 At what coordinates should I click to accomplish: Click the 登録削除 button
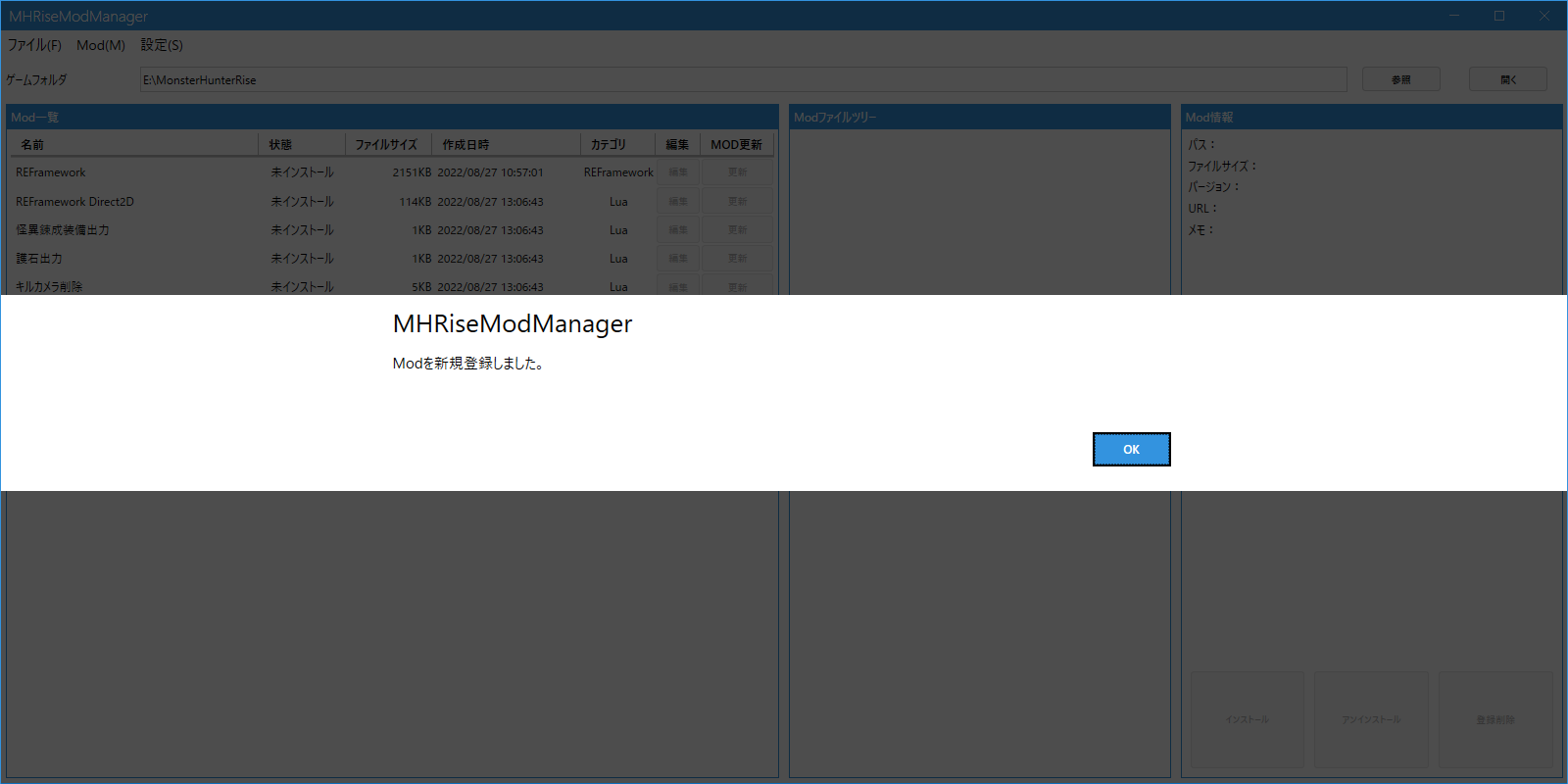click(1495, 719)
